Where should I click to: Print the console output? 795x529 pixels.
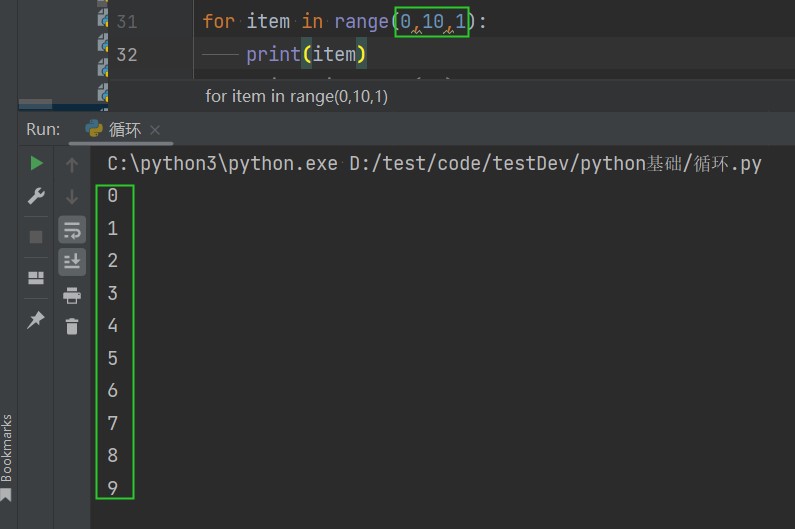pos(72,295)
